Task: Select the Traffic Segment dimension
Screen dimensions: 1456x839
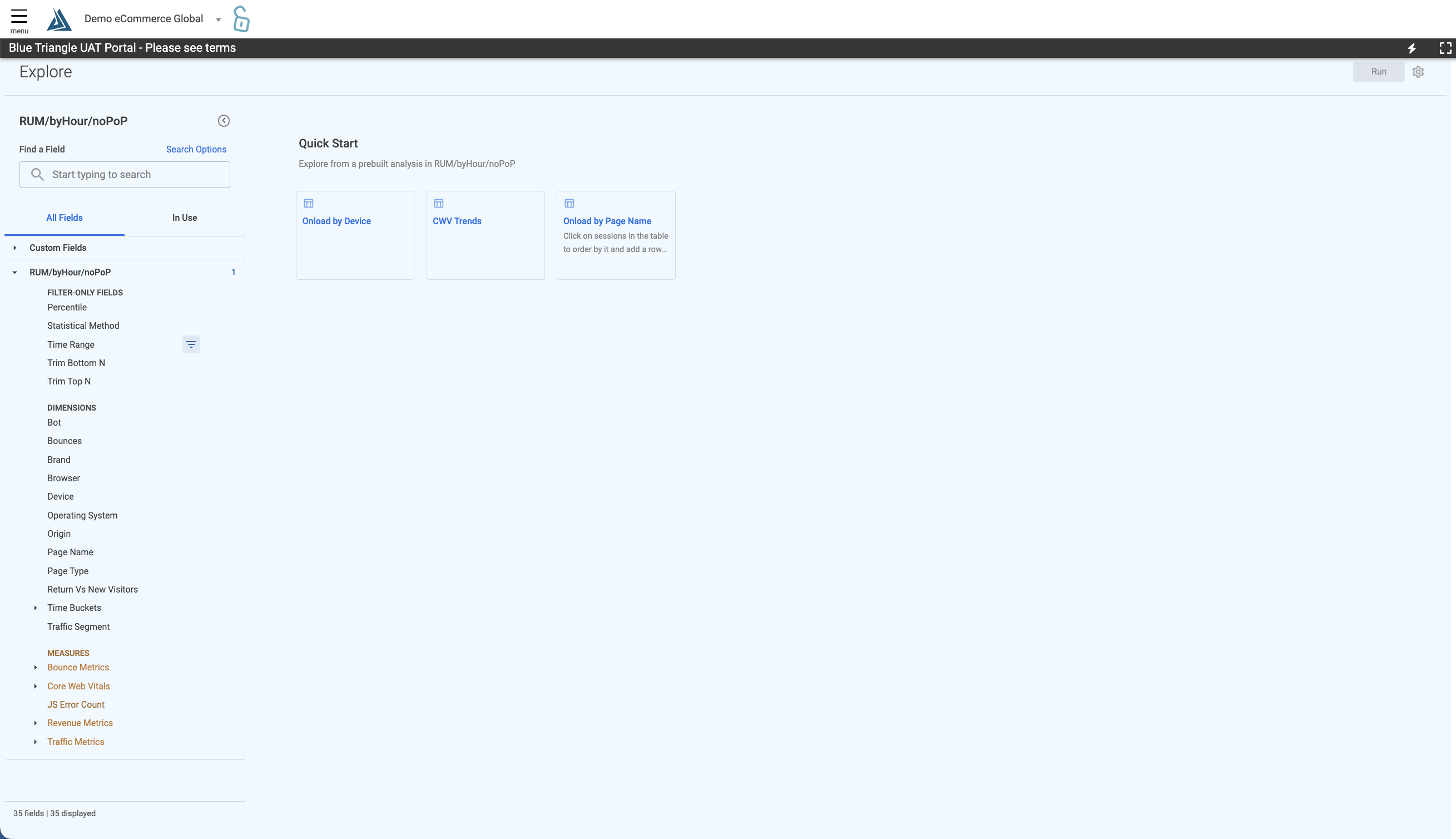Action: [78, 626]
